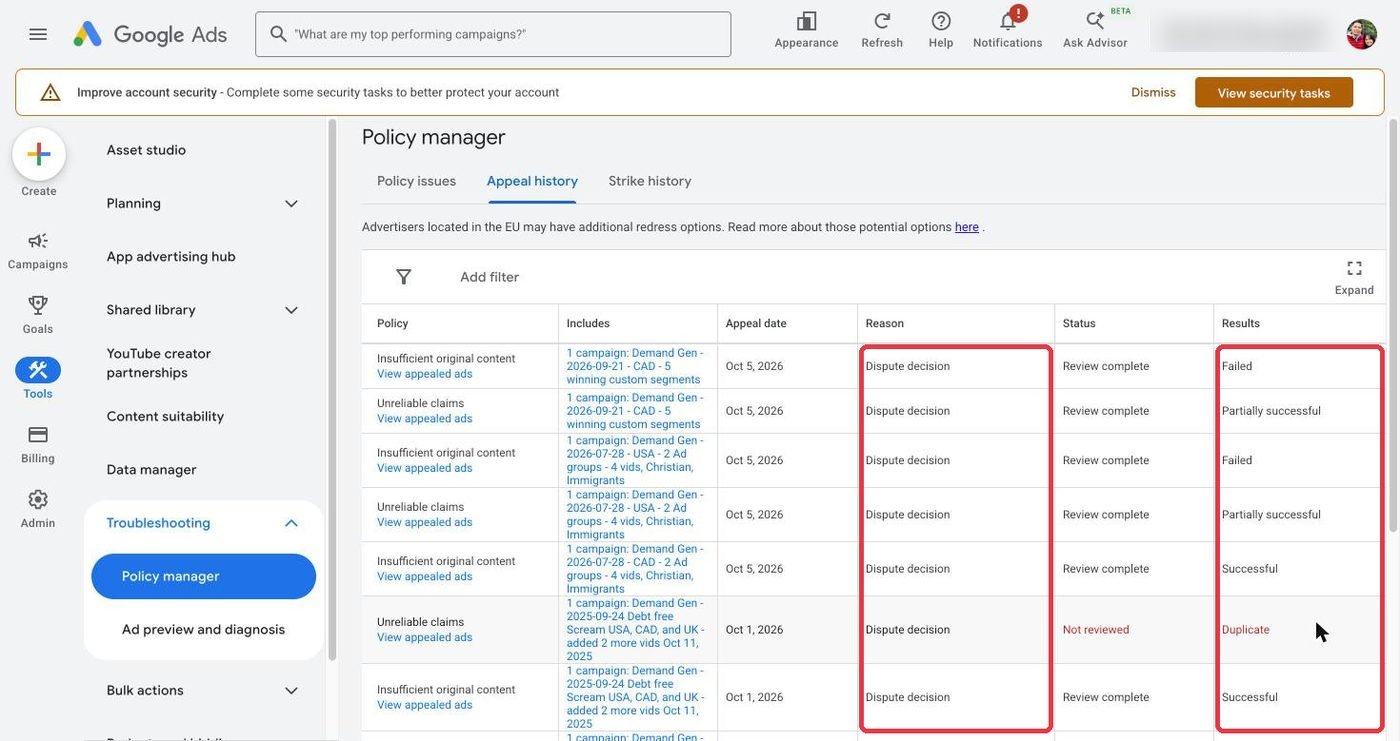Open Asset studio menu item
The image size is (1400, 741).
tap(146, 150)
